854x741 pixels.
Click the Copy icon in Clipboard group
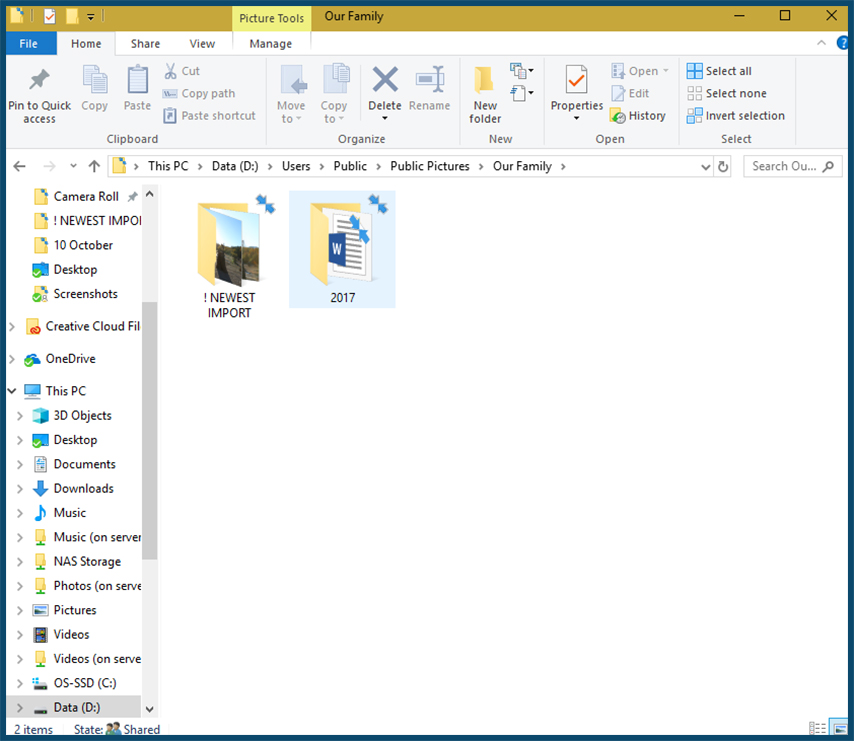[95, 80]
